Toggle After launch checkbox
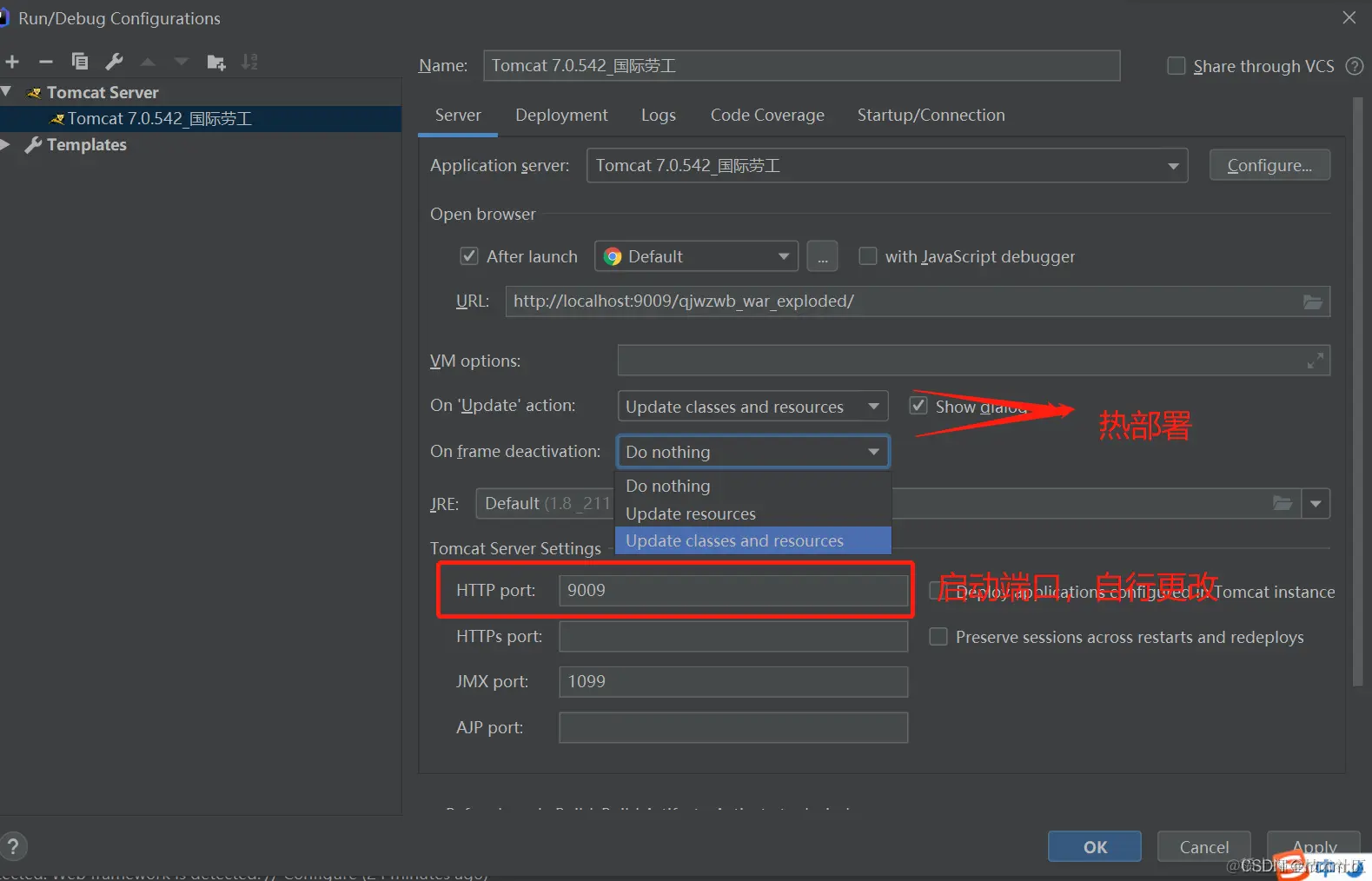Viewport: 1372px width, 881px height. [x=469, y=256]
